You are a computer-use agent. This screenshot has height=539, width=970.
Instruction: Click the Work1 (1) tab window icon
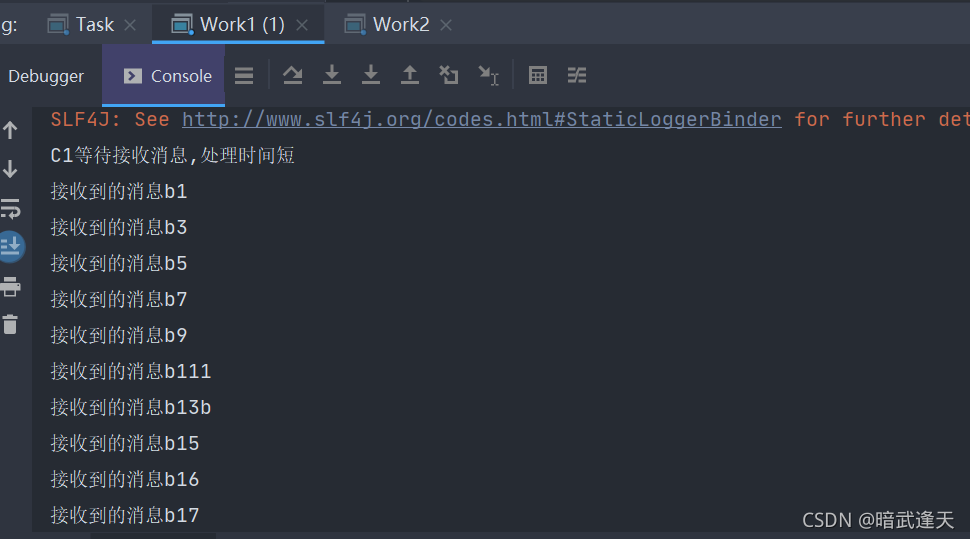point(182,25)
